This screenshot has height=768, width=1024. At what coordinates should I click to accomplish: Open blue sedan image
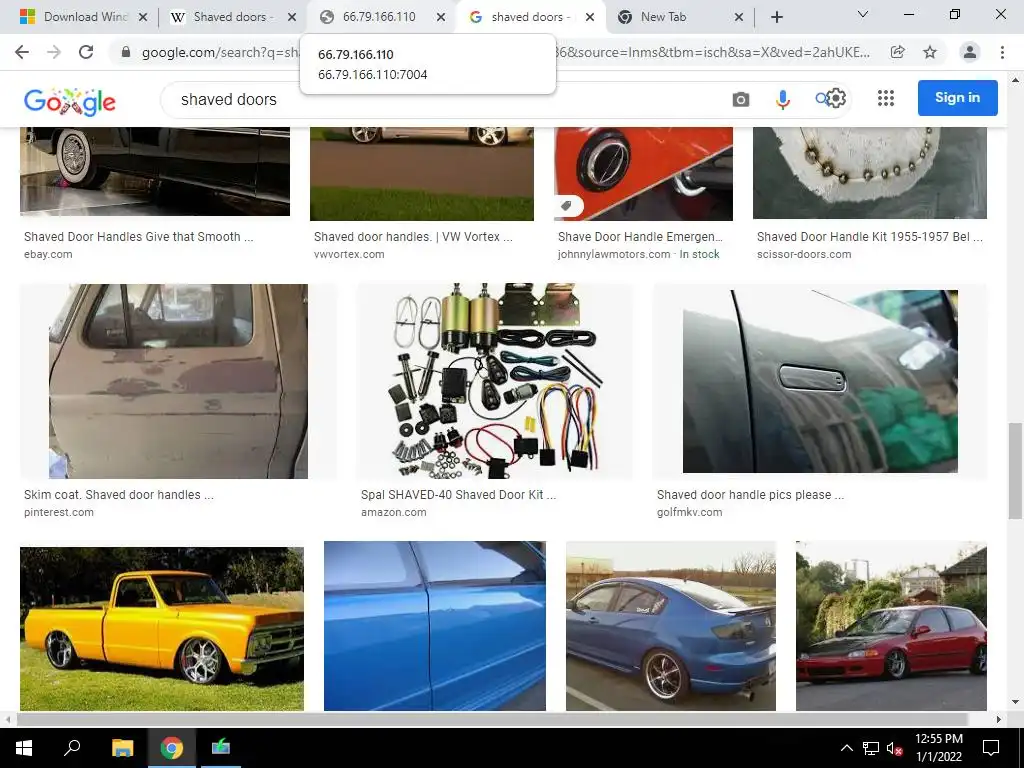tap(671, 626)
